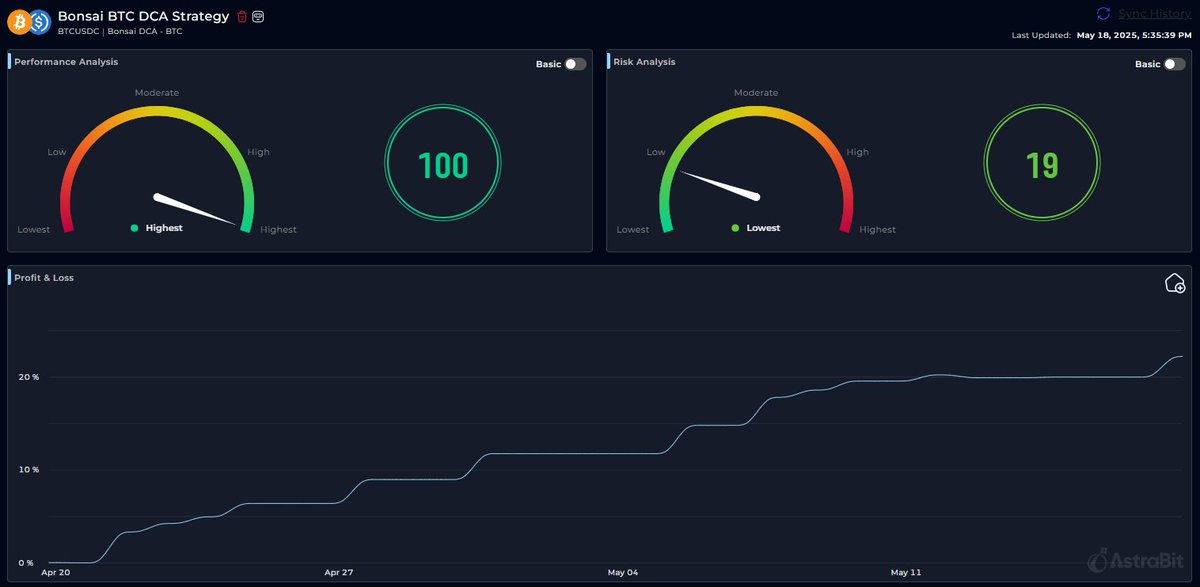Screen dimensions: 1200x587
Task: Click the risk score circle showing 19
Action: pos(1042,165)
